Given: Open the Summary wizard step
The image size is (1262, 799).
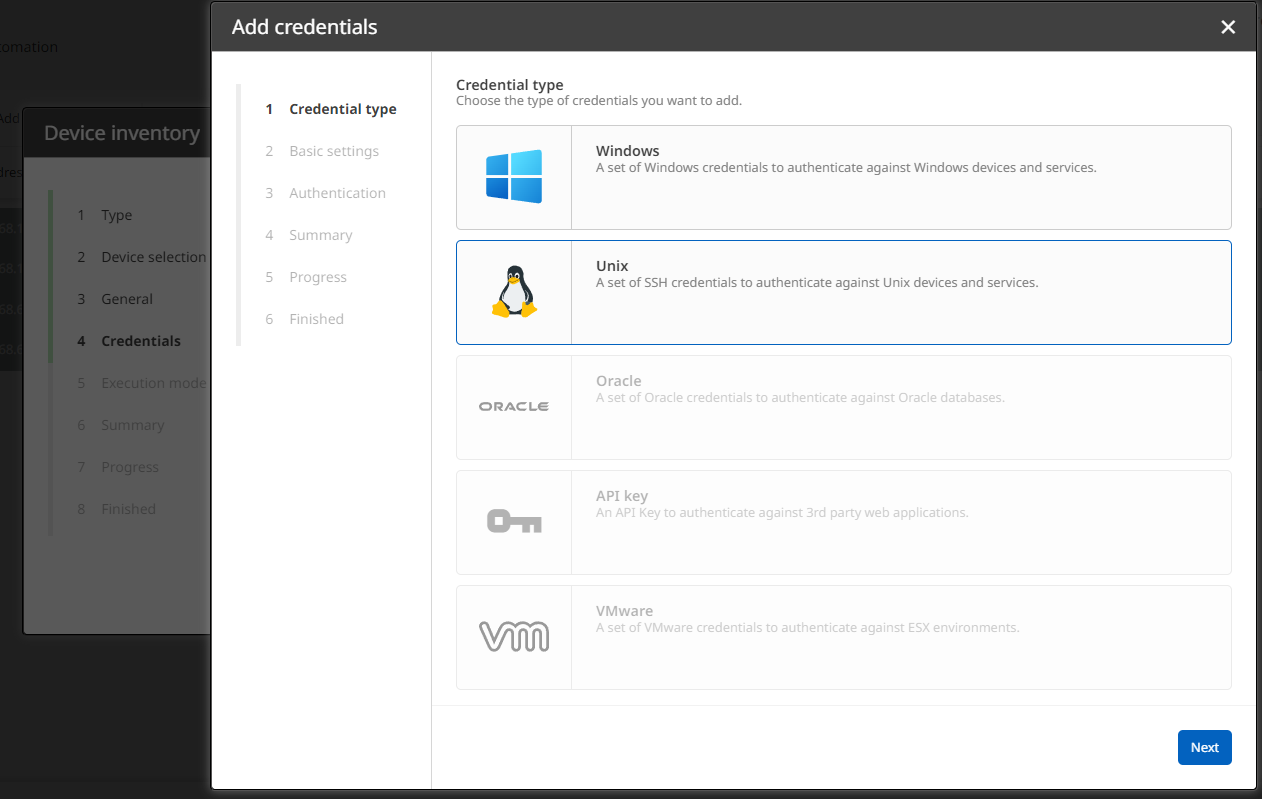Looking at the screenshot, I should pyautogui.click(x=320, y=235).
